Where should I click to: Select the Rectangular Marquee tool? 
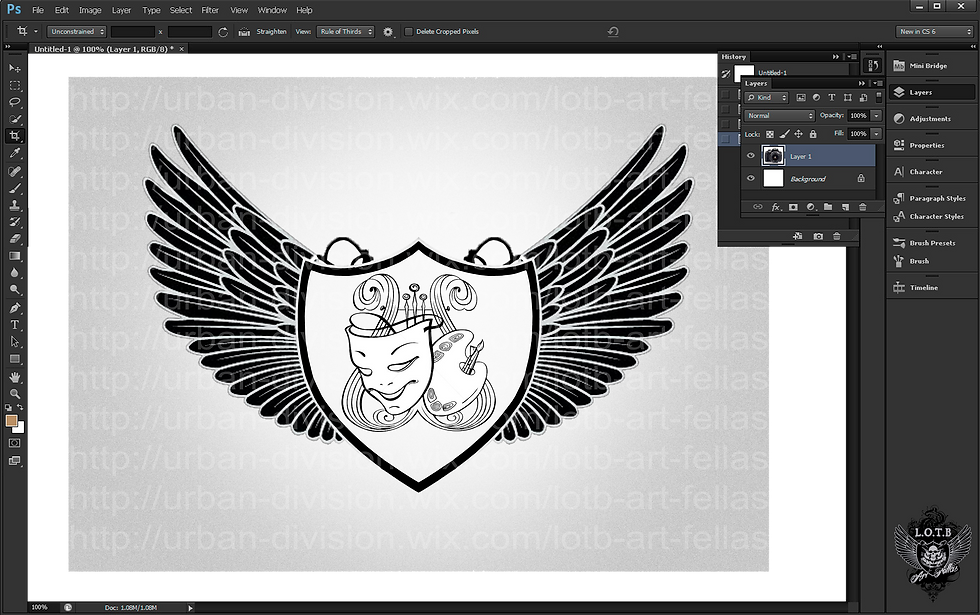pyautogui.click(x=15, y=85)
